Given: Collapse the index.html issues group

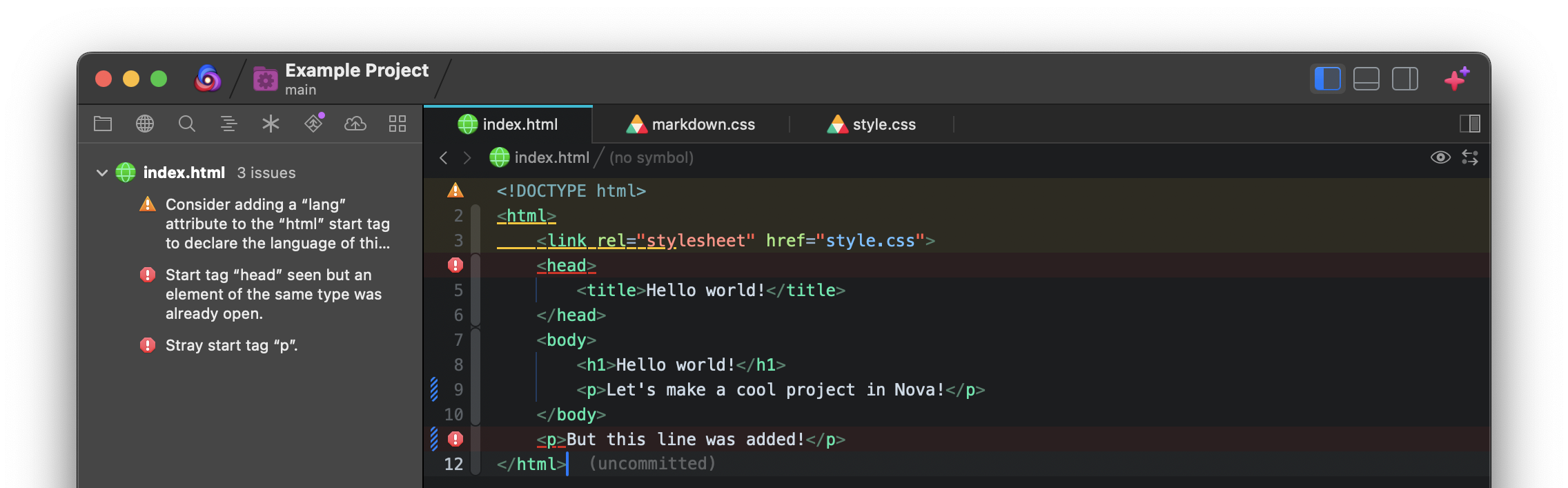Looking at the screenshot, I should pos(102,173).
